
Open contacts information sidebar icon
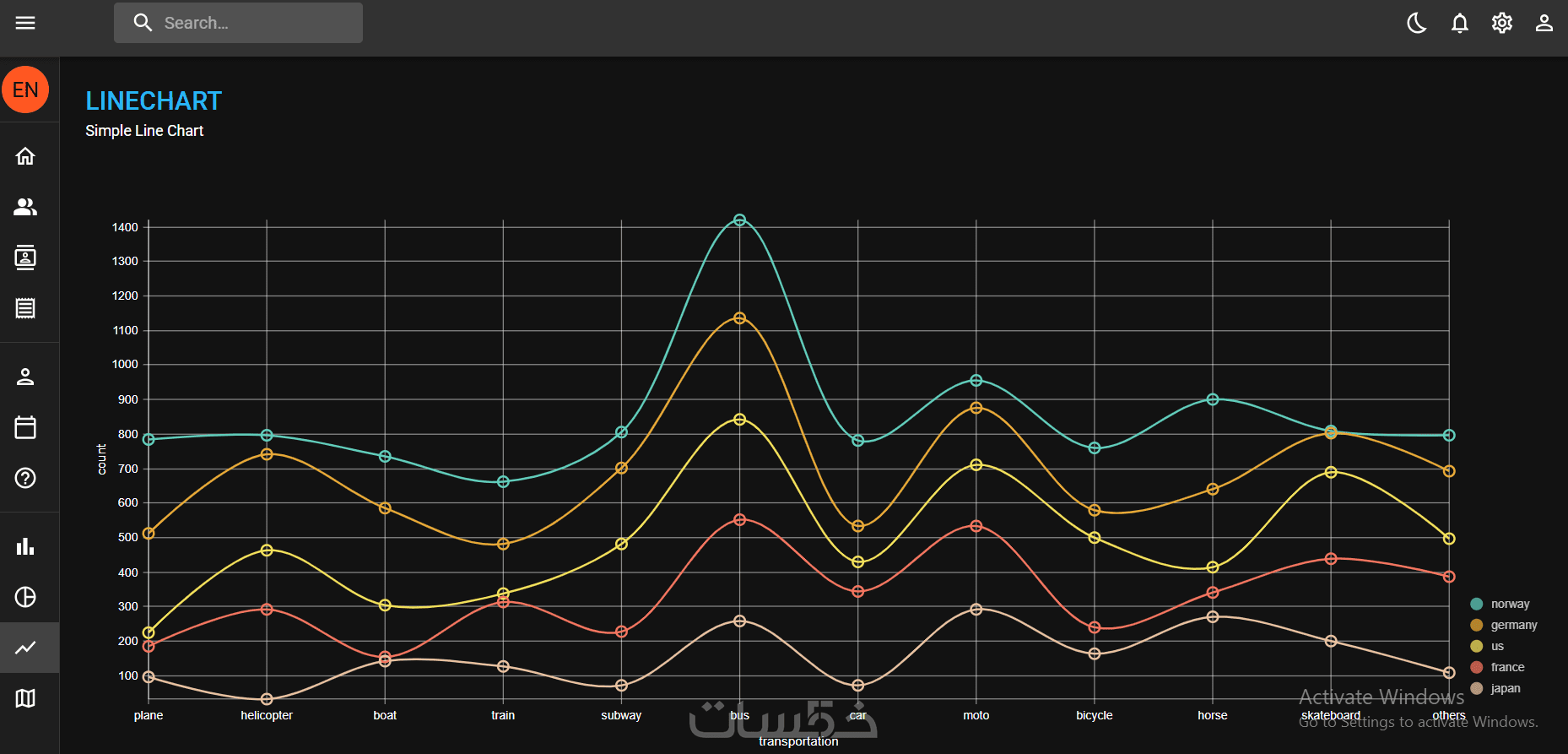pos(25,258)
